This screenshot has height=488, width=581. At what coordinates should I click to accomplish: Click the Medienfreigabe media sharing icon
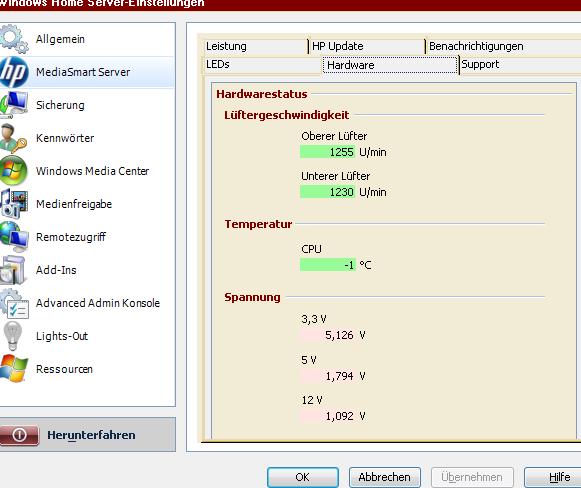click(x=14, y=203)
